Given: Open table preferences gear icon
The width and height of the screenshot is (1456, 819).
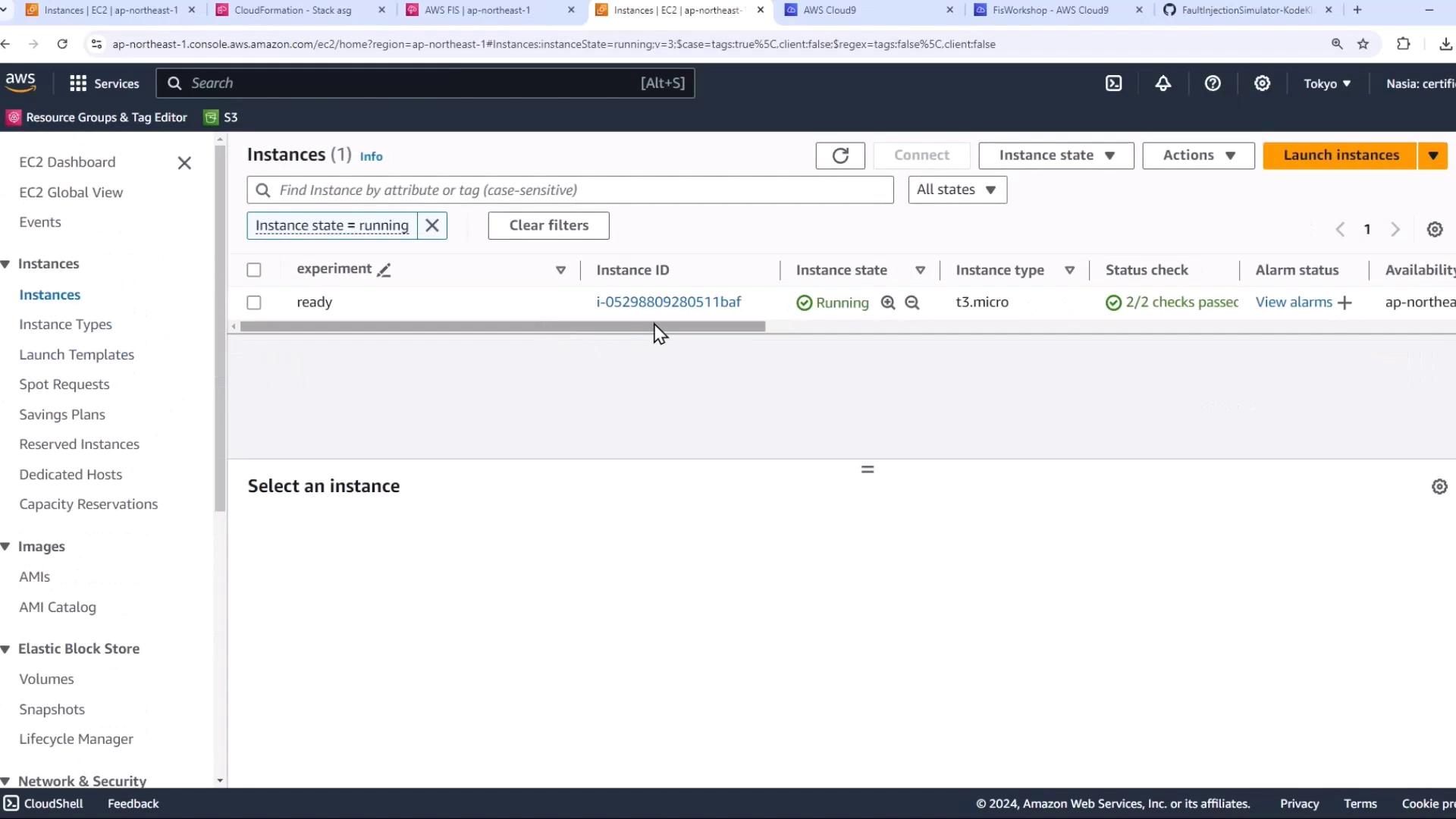Looking at the screenshot, I should pyautogui.click(x=1434, y=230).
